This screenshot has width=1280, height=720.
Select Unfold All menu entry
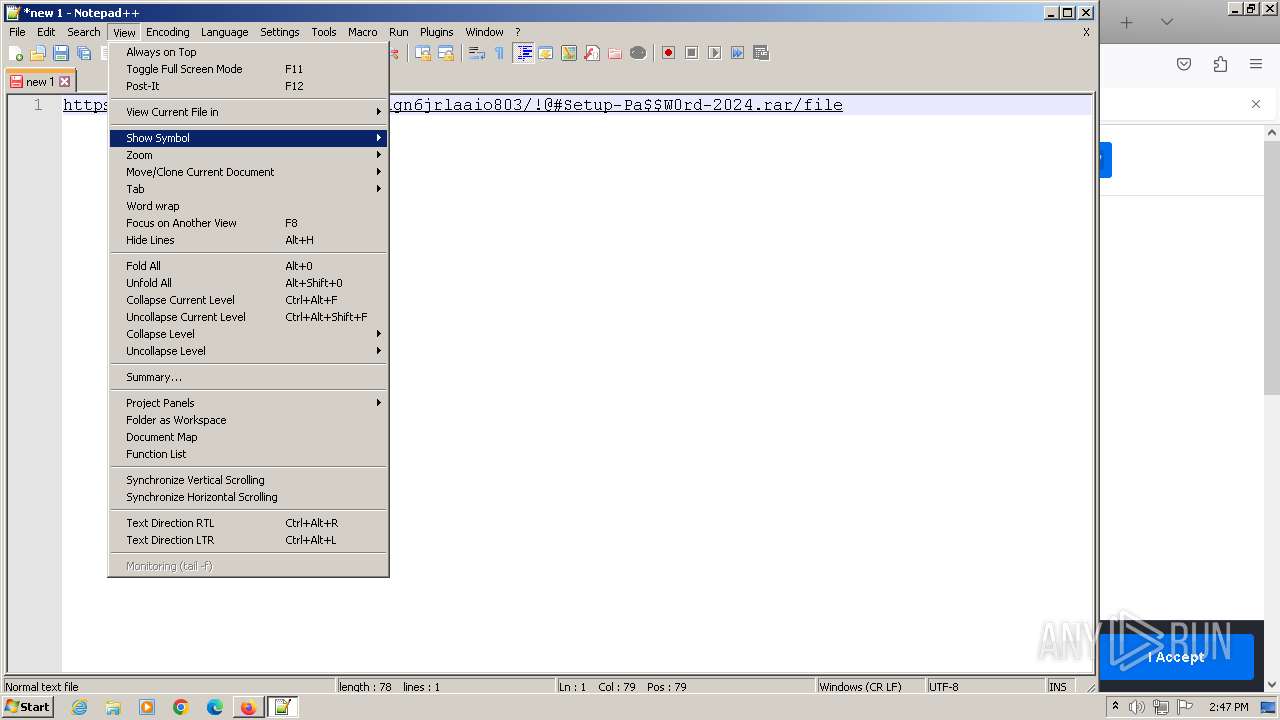click(248, 283)
